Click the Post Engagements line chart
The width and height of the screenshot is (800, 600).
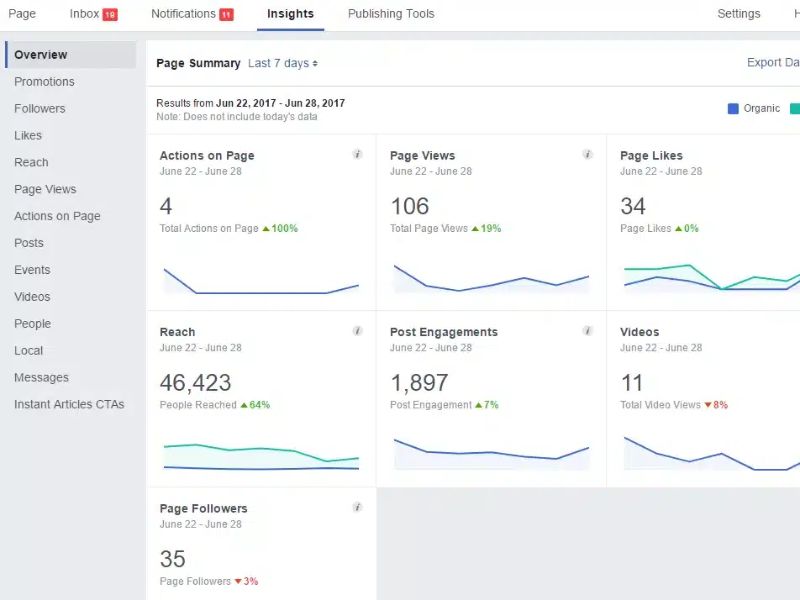point(491,454)
